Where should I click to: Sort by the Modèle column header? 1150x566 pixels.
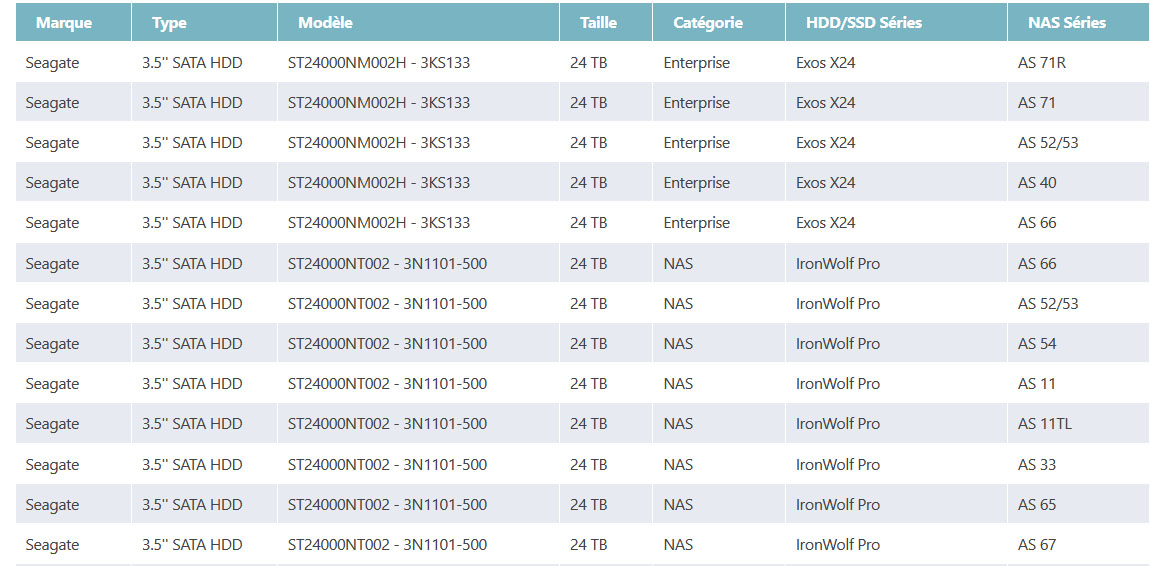(325, 22)
